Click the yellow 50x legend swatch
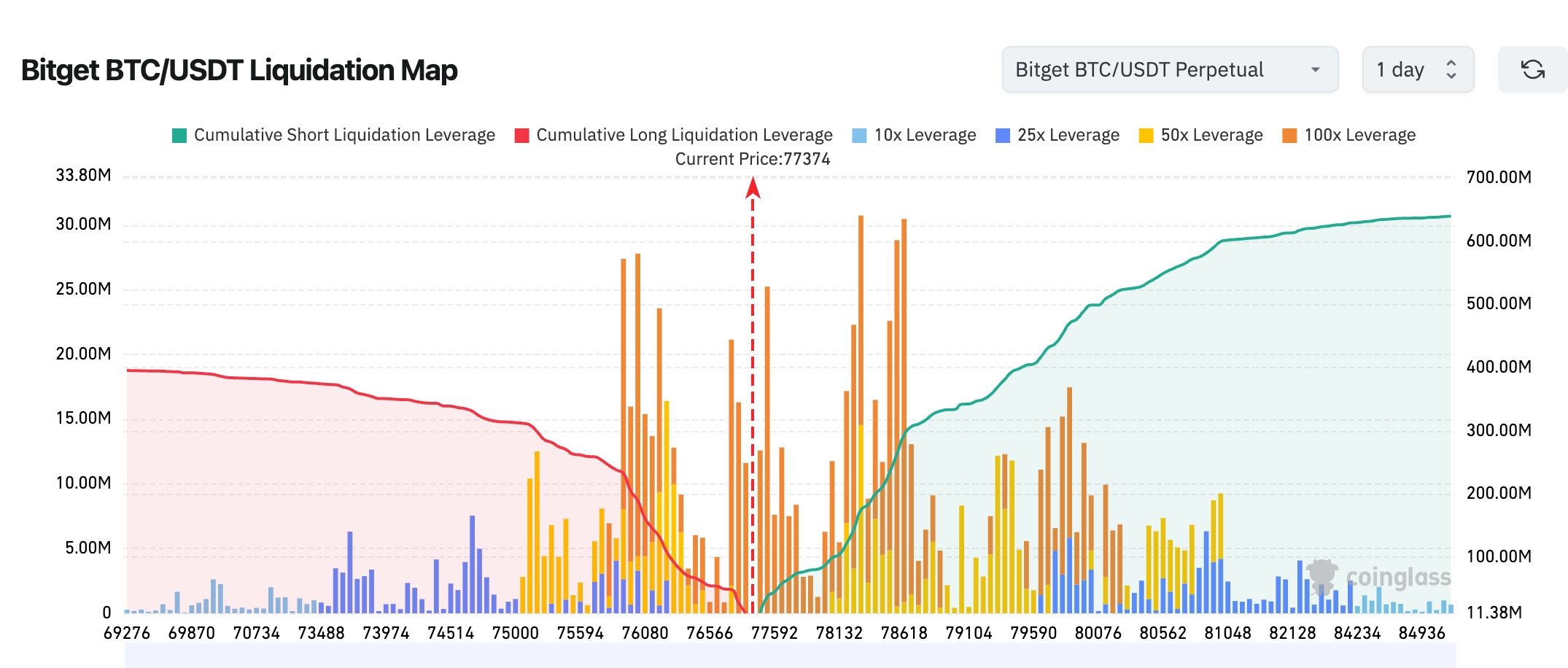The height and width of the screenshot is (668, 1568). tap(1146, 136)
